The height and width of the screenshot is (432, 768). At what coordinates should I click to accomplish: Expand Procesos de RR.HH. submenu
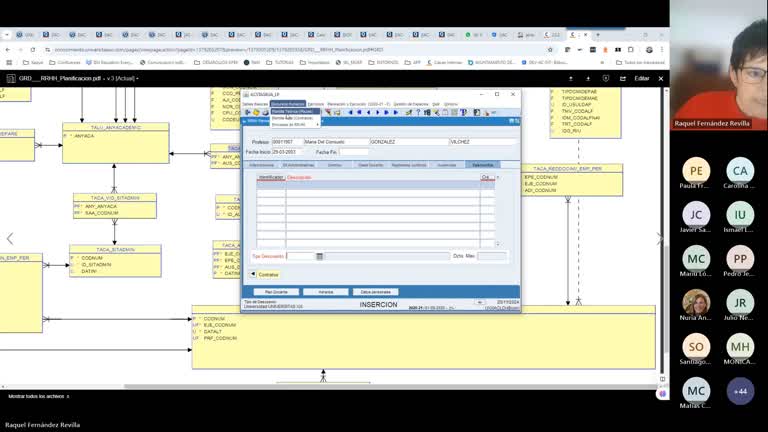295,124
